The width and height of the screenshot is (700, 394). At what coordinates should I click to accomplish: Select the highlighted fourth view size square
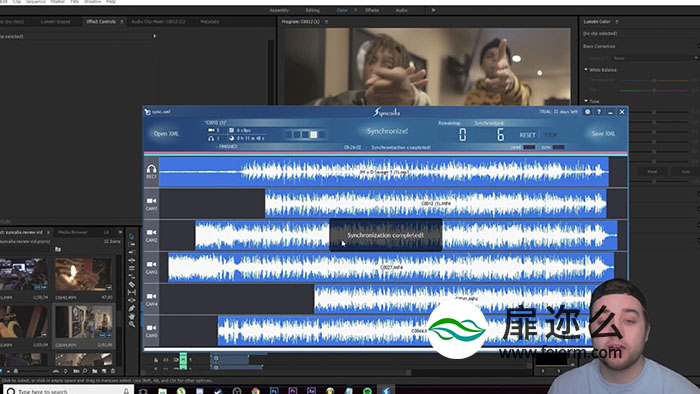pyautogui.click(x=313, y=134)
